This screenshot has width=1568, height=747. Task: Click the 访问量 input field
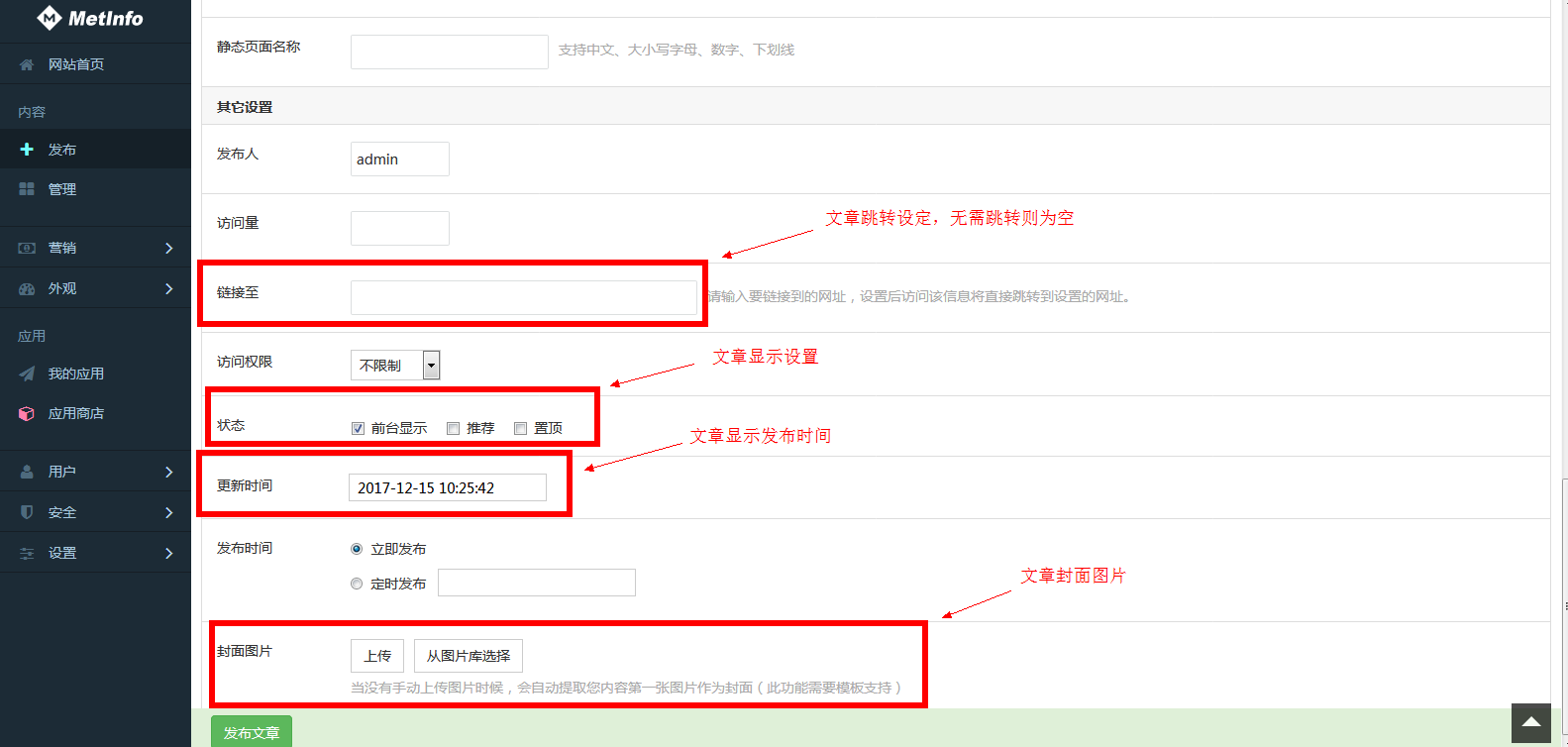(400, 228)
